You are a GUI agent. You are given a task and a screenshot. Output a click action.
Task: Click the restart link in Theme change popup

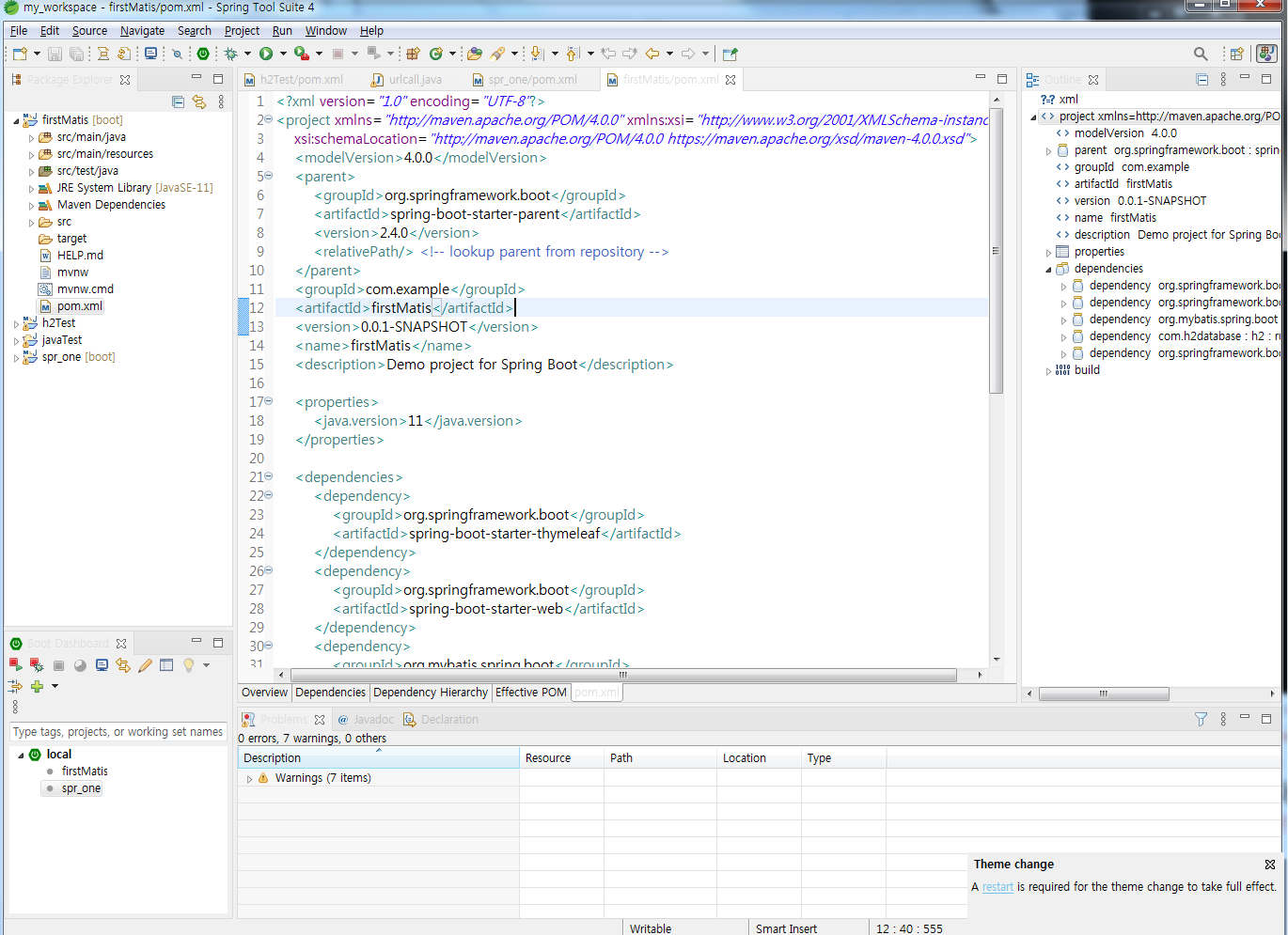[x=997, y=887]
